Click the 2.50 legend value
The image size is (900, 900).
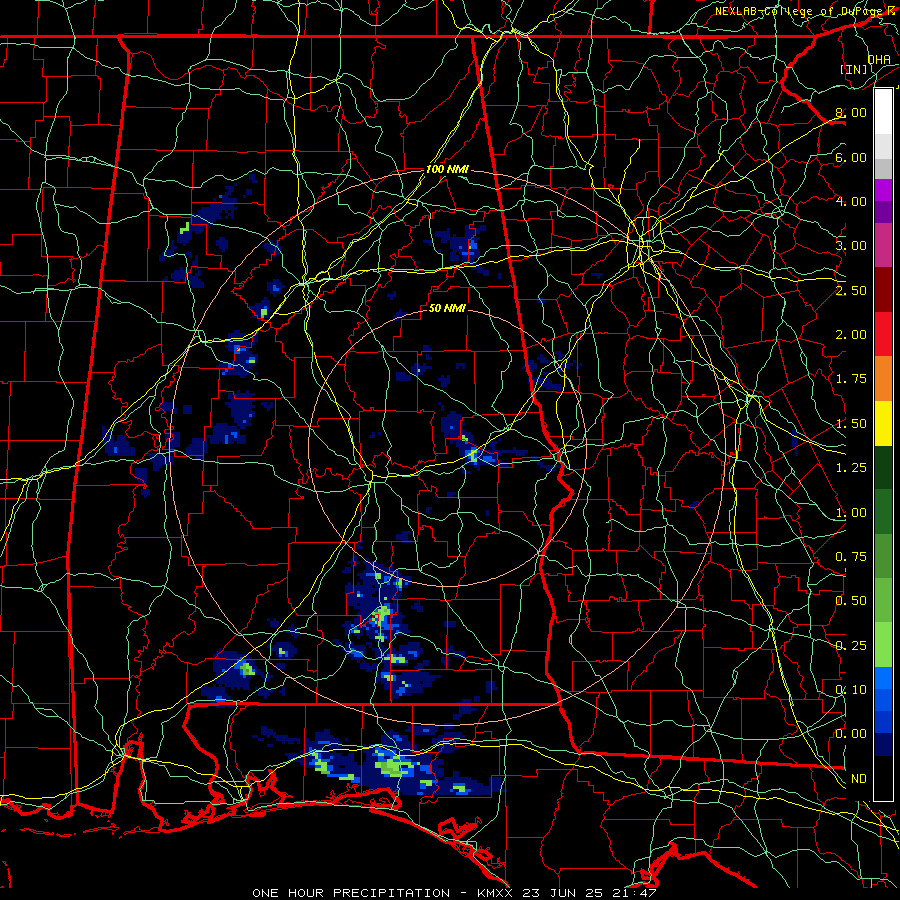click(x=851, y=290)
